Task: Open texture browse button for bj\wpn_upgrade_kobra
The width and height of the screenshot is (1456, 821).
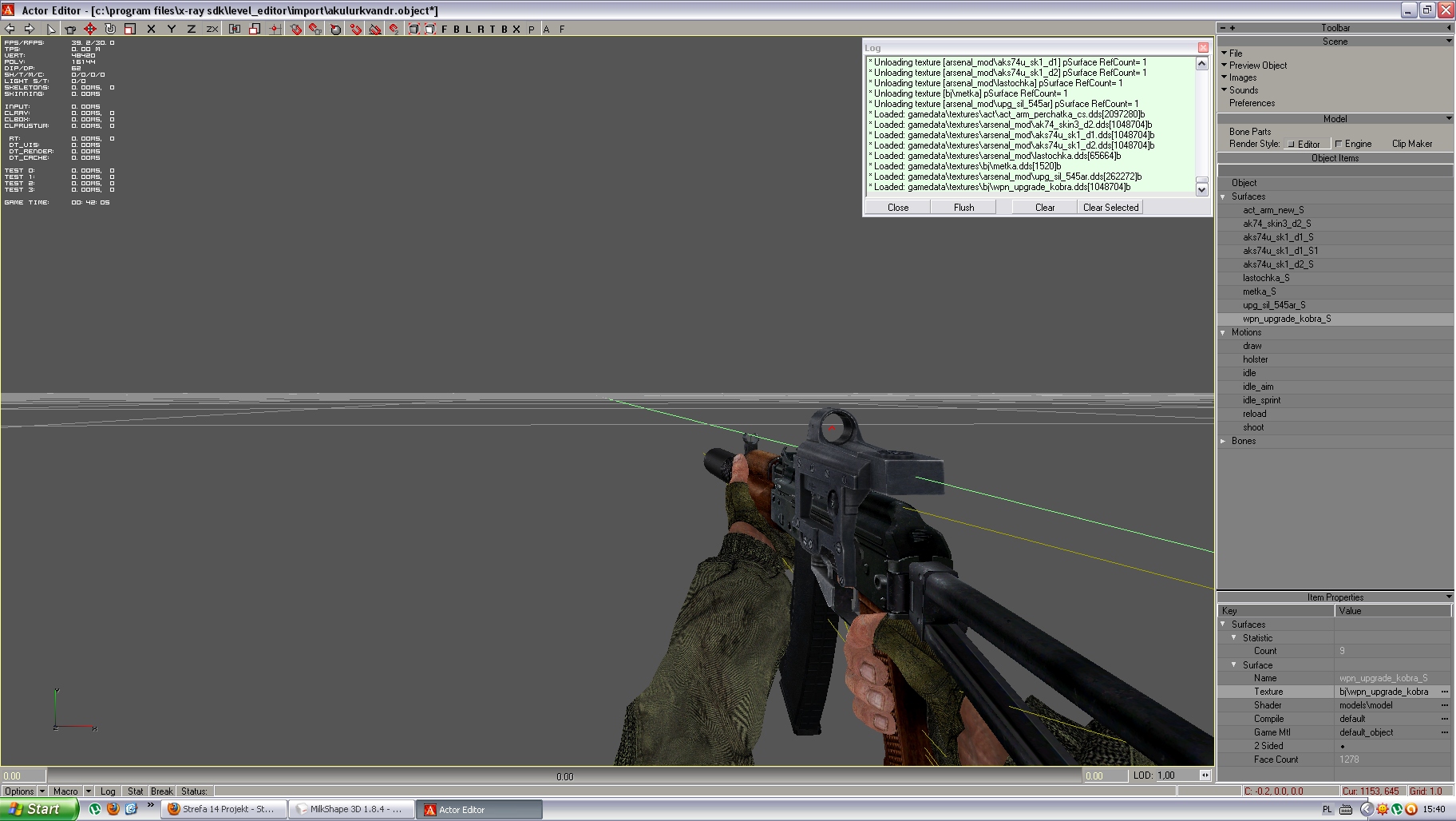Action: tap(1445, 692)
